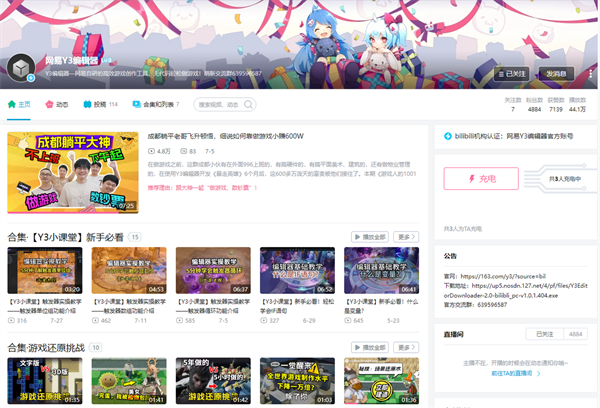The image size is (600, 408).
Task: Expand 更多 for Y3小课堂 collection
Action: click(405, 237)
